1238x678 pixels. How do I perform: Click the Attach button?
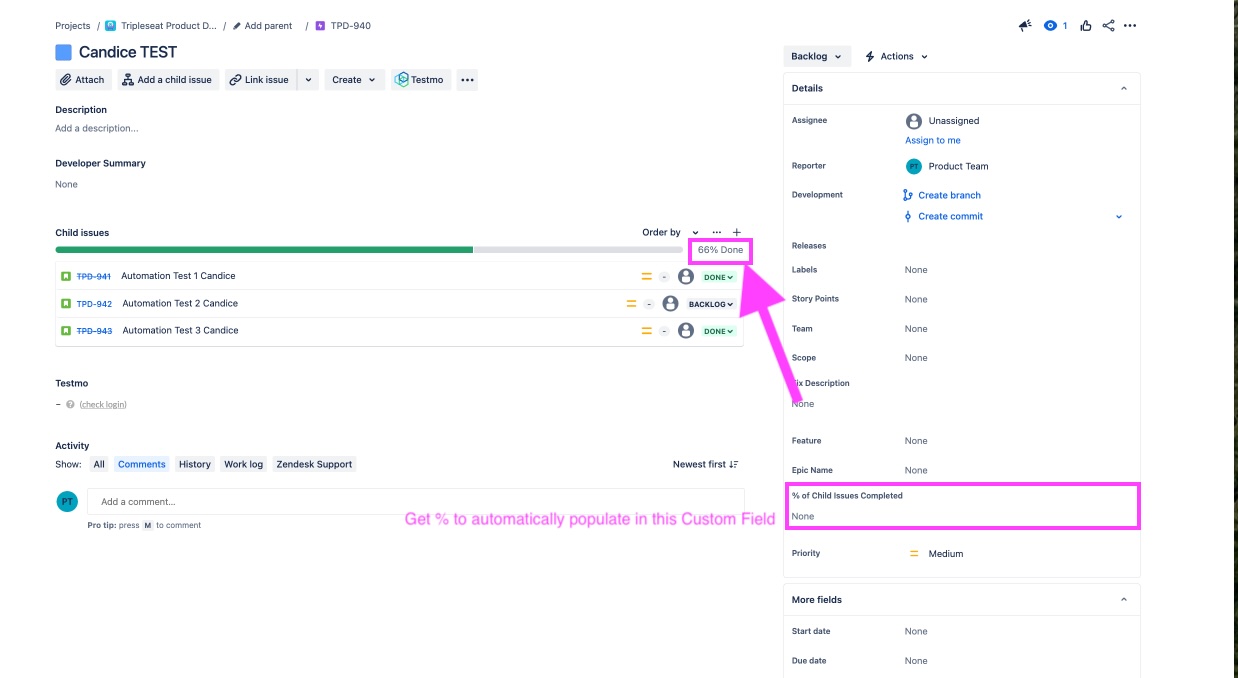(x=82, y=80)
